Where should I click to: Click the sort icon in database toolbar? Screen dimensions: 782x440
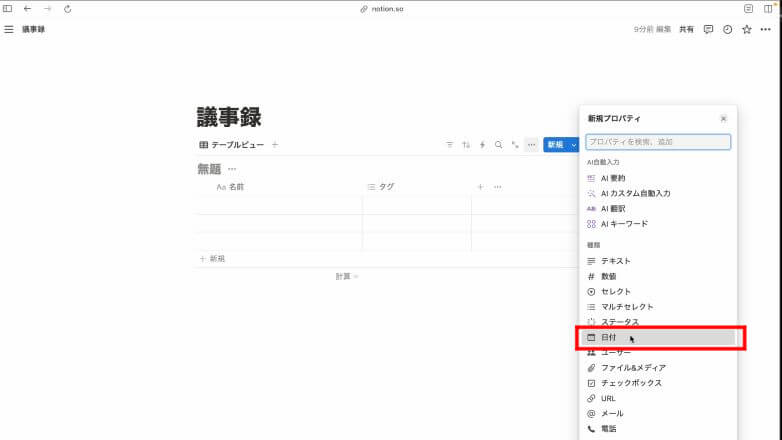[466, 145]
